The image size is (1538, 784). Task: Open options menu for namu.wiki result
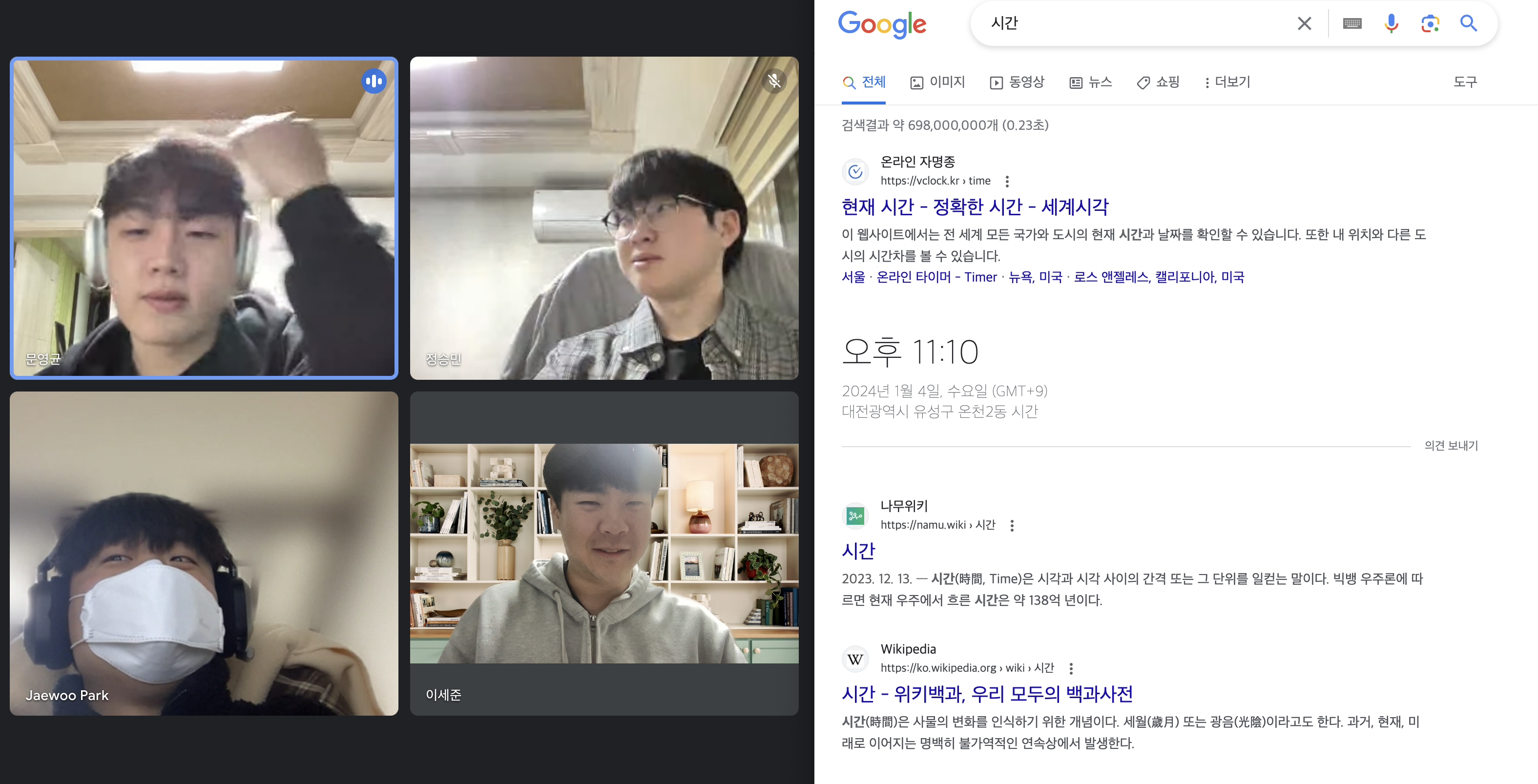[1011, 525]
